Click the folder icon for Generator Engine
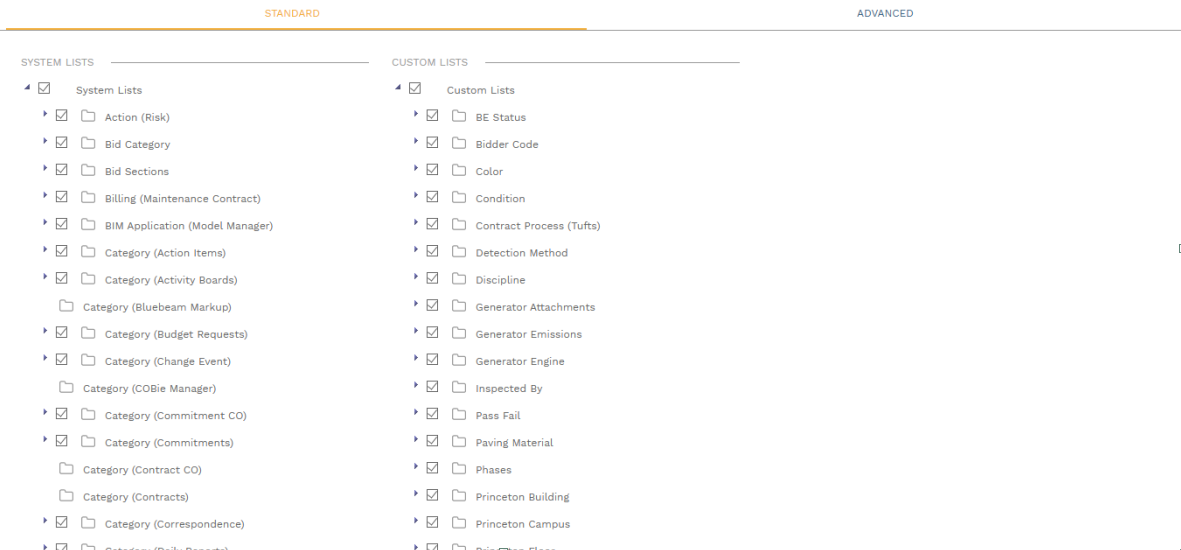The width and height of the screenshot is (1181, 550). click(459, 361)
